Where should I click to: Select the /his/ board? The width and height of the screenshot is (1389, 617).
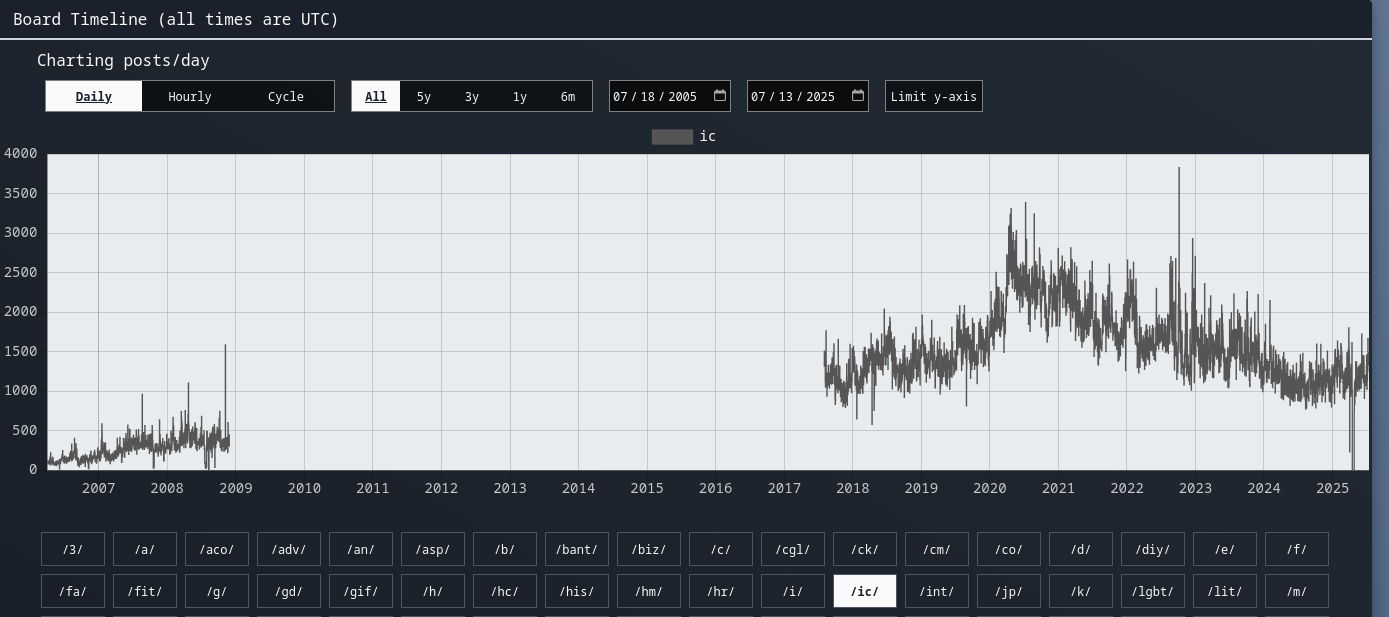pyautogui.click(x=577, y=591)
